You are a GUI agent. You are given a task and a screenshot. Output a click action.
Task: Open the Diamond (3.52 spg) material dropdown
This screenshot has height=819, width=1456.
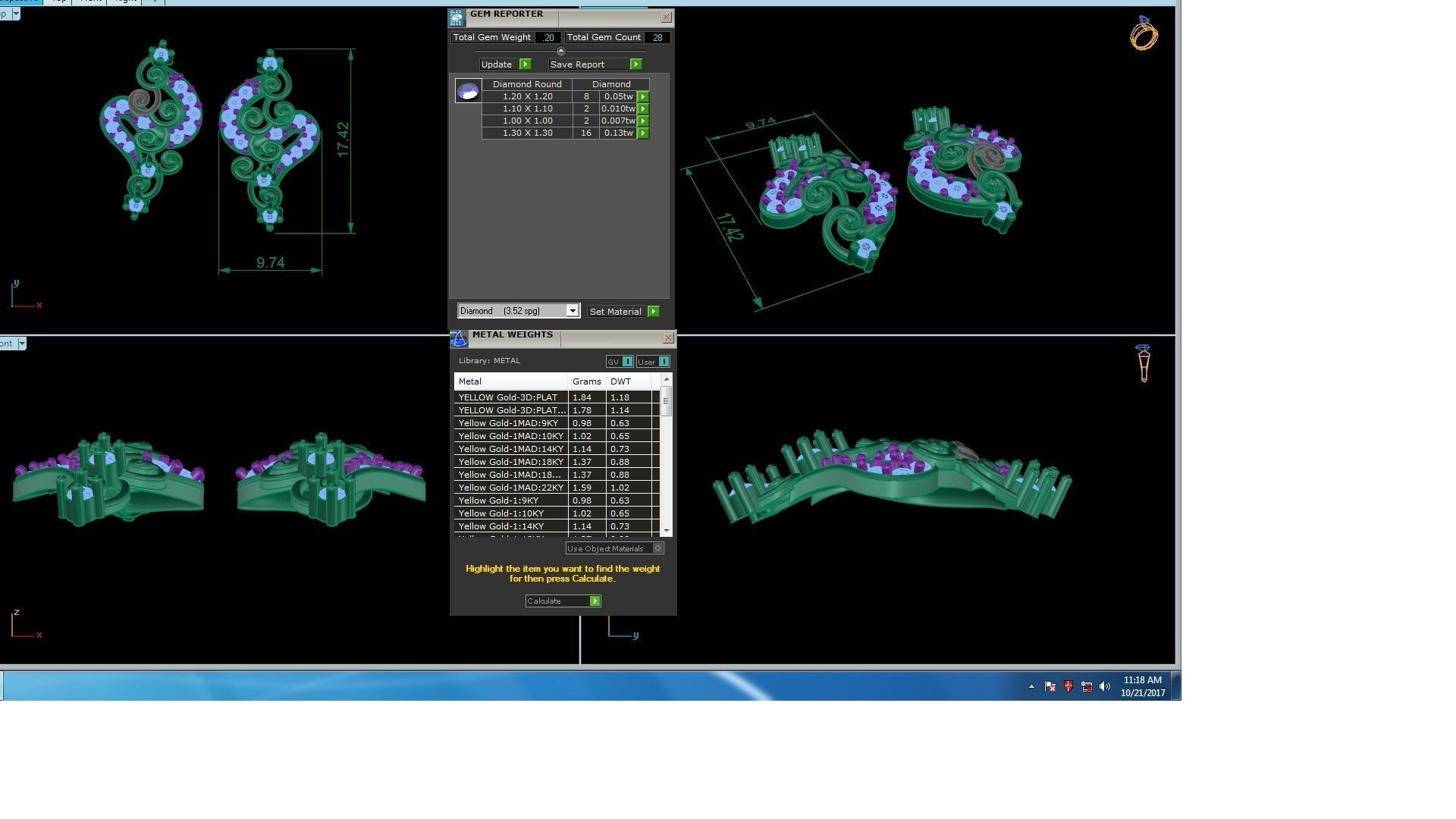pyautogui.click(x=573, y=311)
